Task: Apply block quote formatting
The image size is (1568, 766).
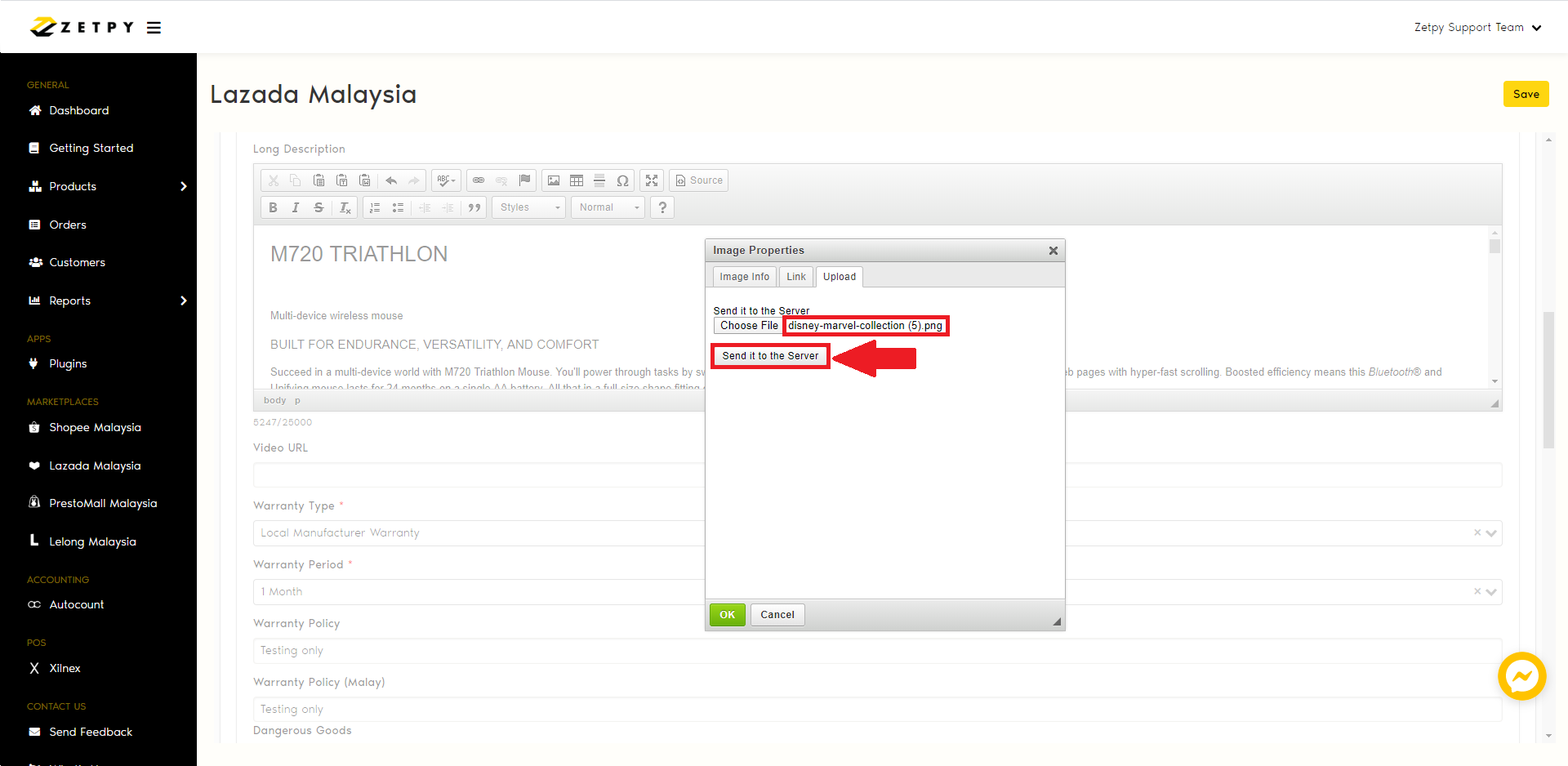Action: pos(474,207)
